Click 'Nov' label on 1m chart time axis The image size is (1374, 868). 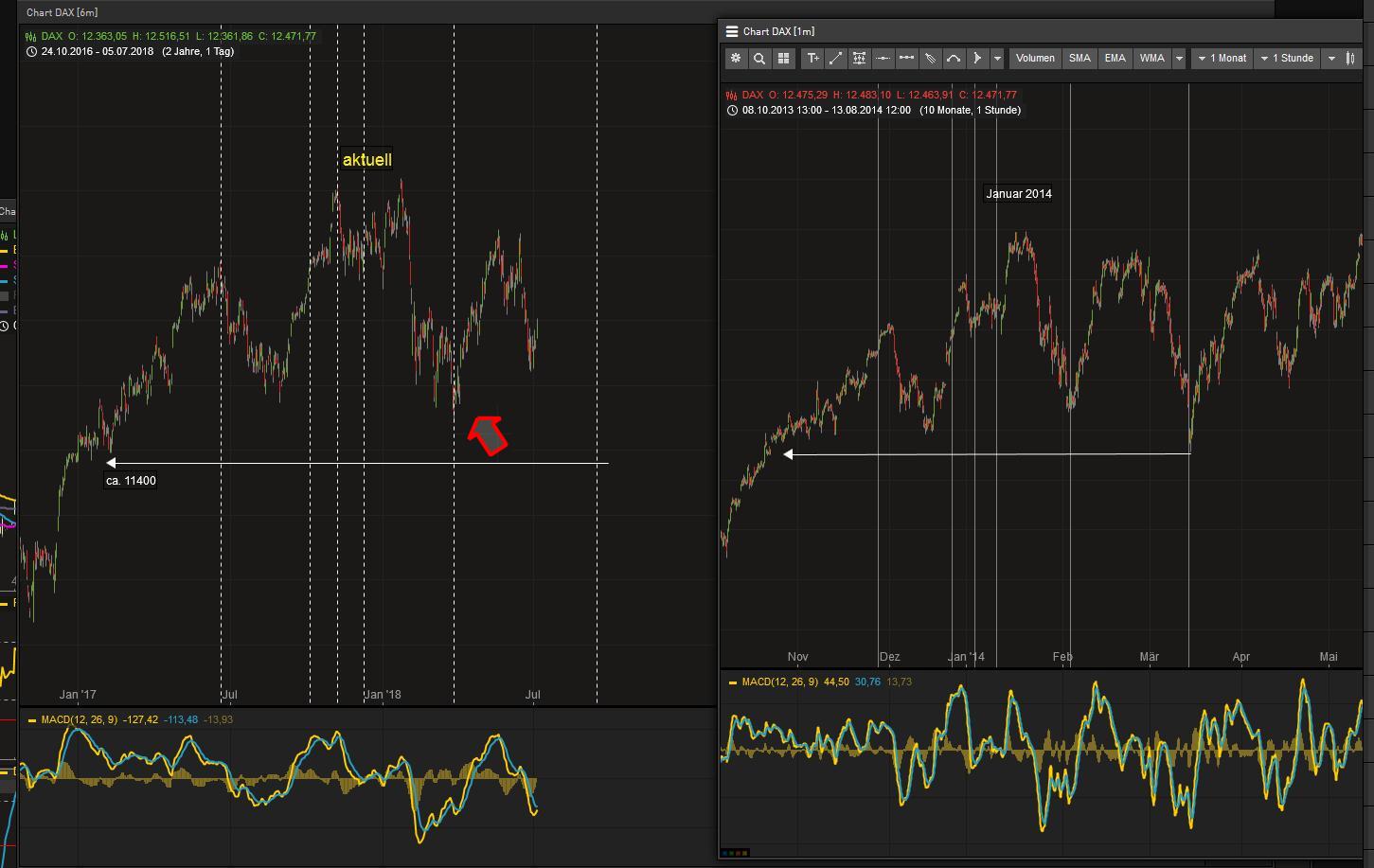click(x=797, y=657)
